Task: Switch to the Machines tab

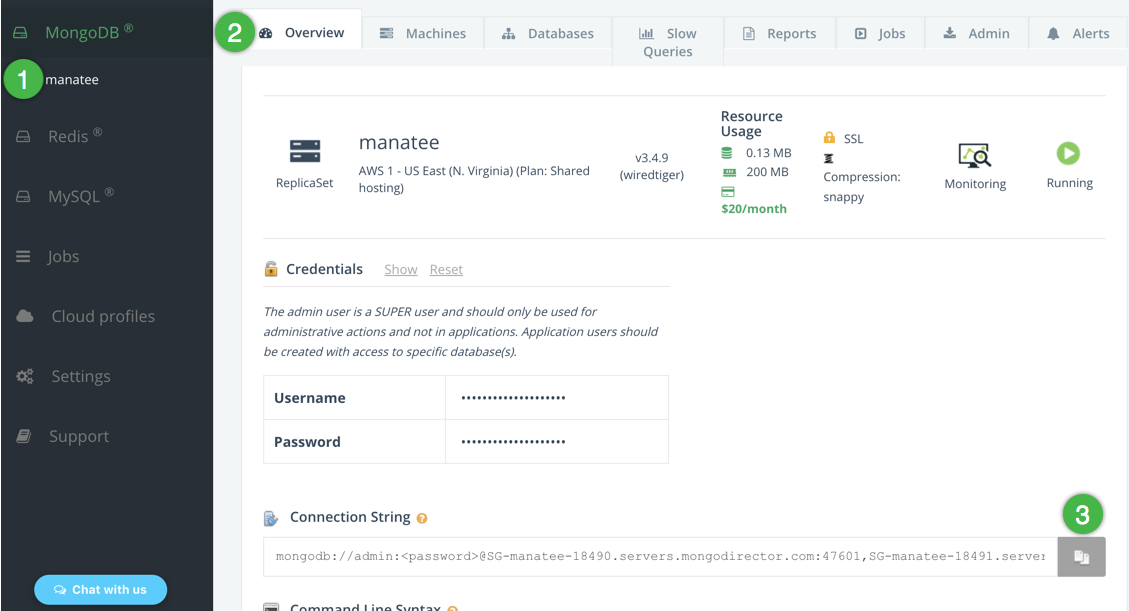Action: (x=423, y=33)
